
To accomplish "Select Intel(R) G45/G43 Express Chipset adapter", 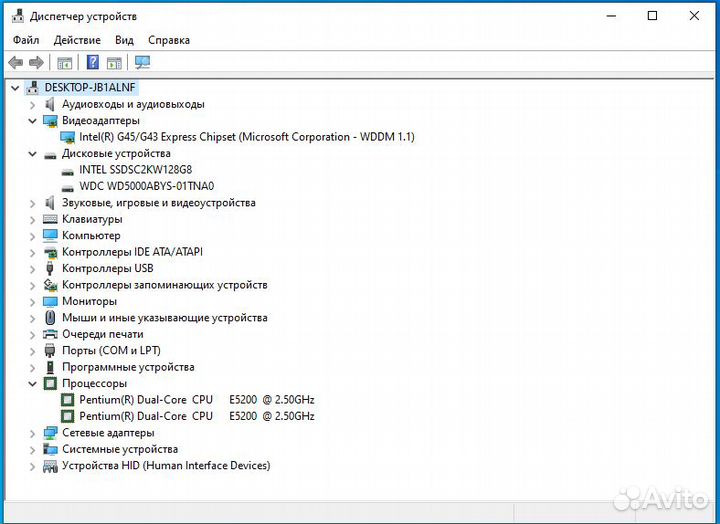I will click(x=247, y=137).
